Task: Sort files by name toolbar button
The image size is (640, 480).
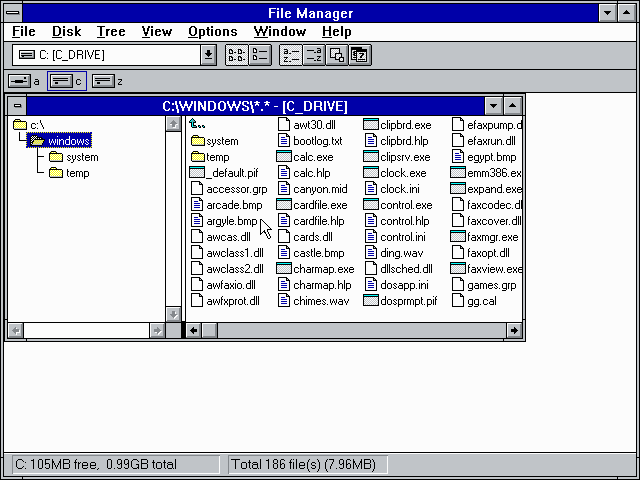Action: tap(291, 55)
